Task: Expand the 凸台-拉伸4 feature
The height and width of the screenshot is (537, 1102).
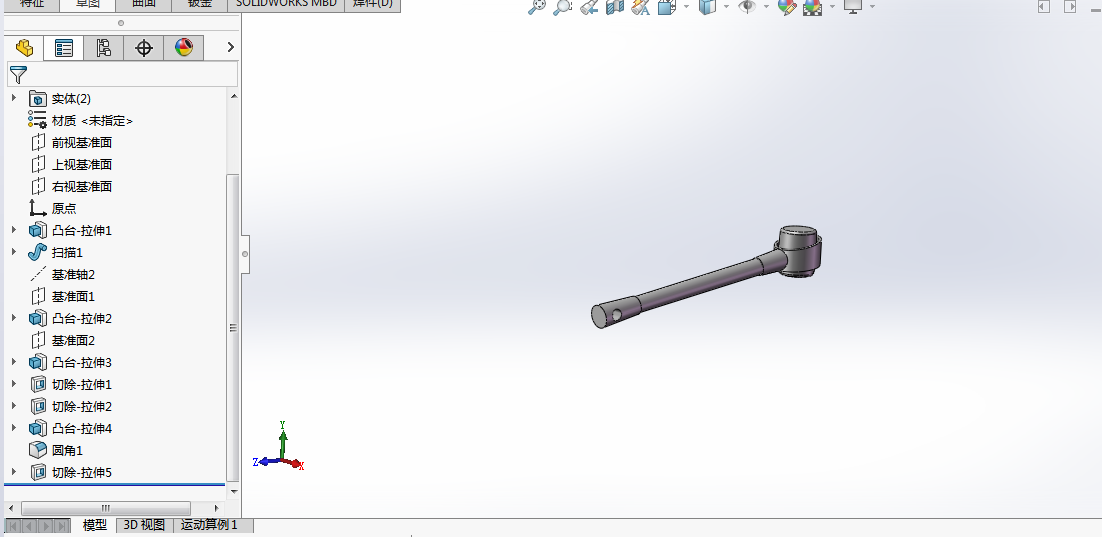Action: point(14,428)
